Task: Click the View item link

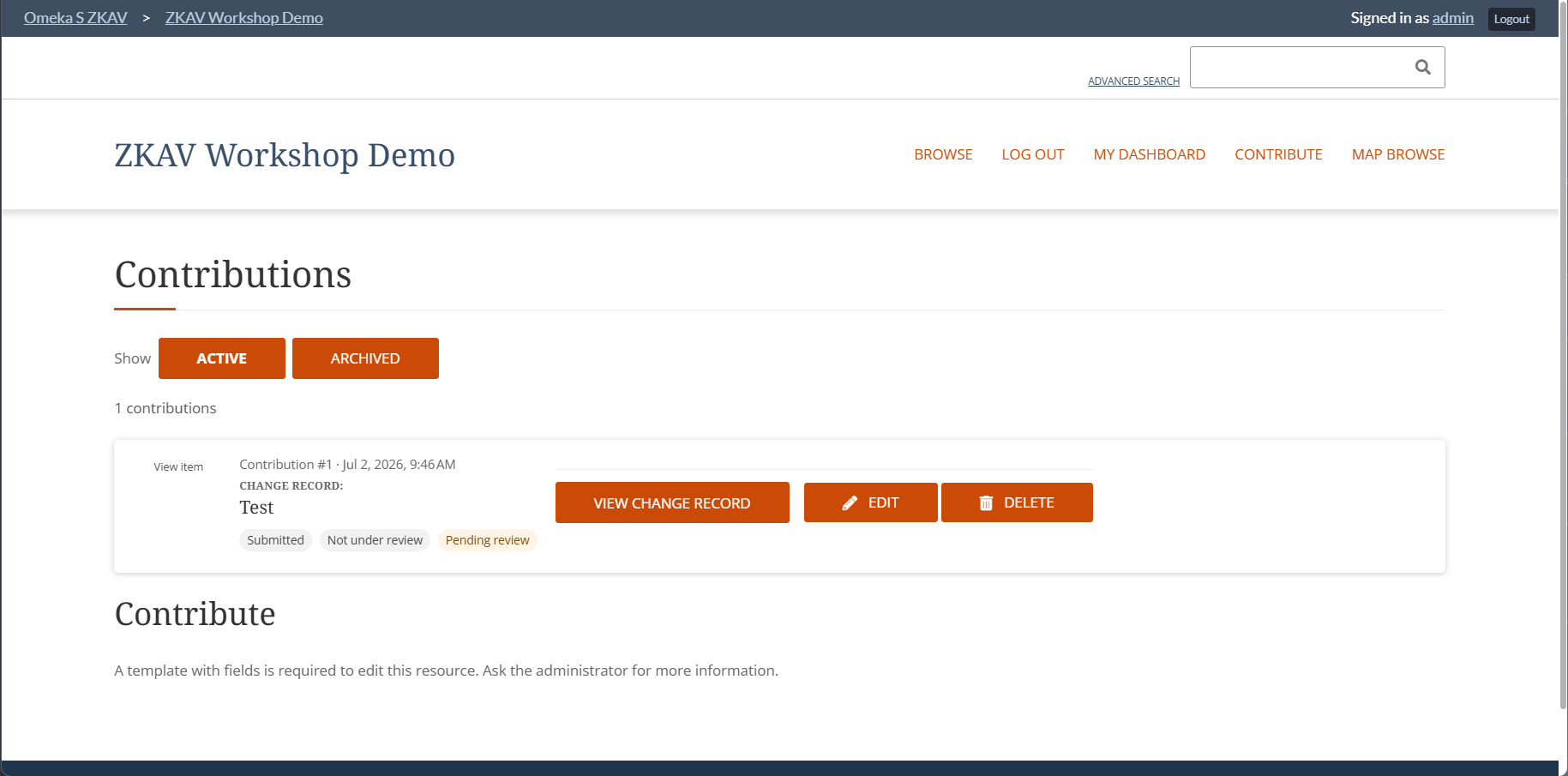Action: tap(178, 467)
